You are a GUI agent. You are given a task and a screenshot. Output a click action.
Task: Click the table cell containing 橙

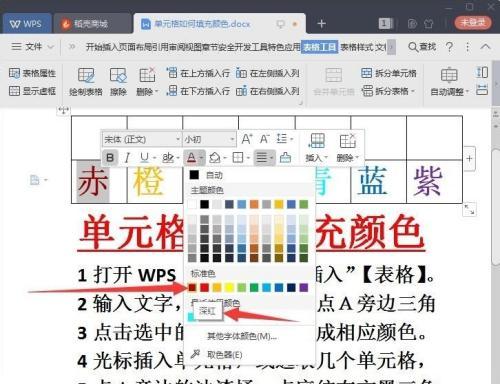coord(155,181)
